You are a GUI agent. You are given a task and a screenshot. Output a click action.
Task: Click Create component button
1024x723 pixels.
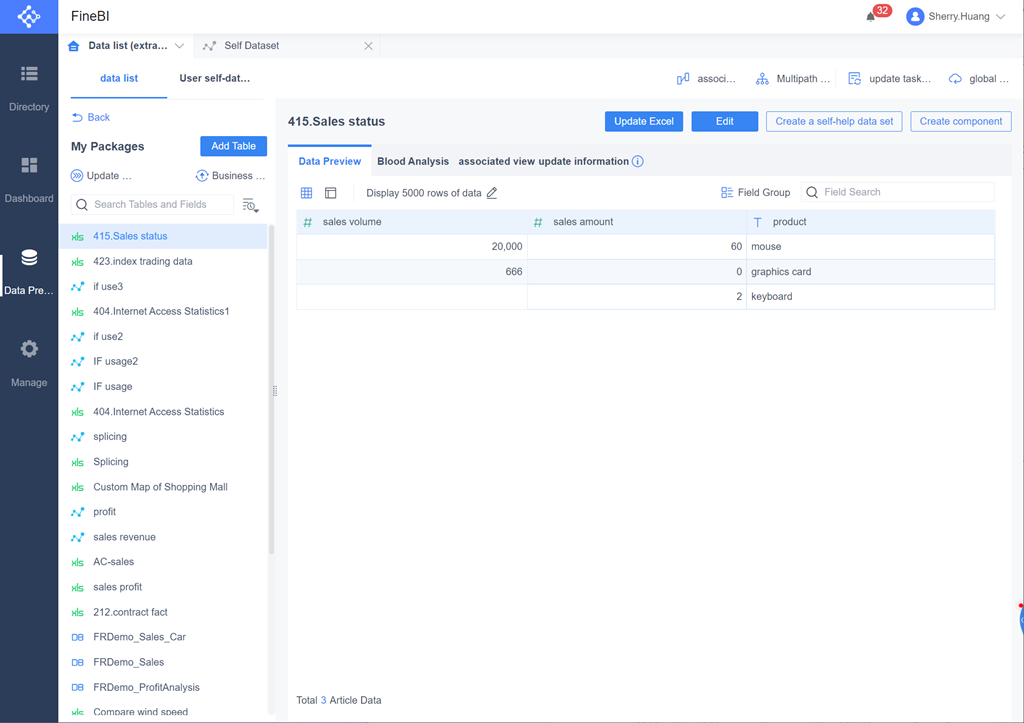(961, 121)
